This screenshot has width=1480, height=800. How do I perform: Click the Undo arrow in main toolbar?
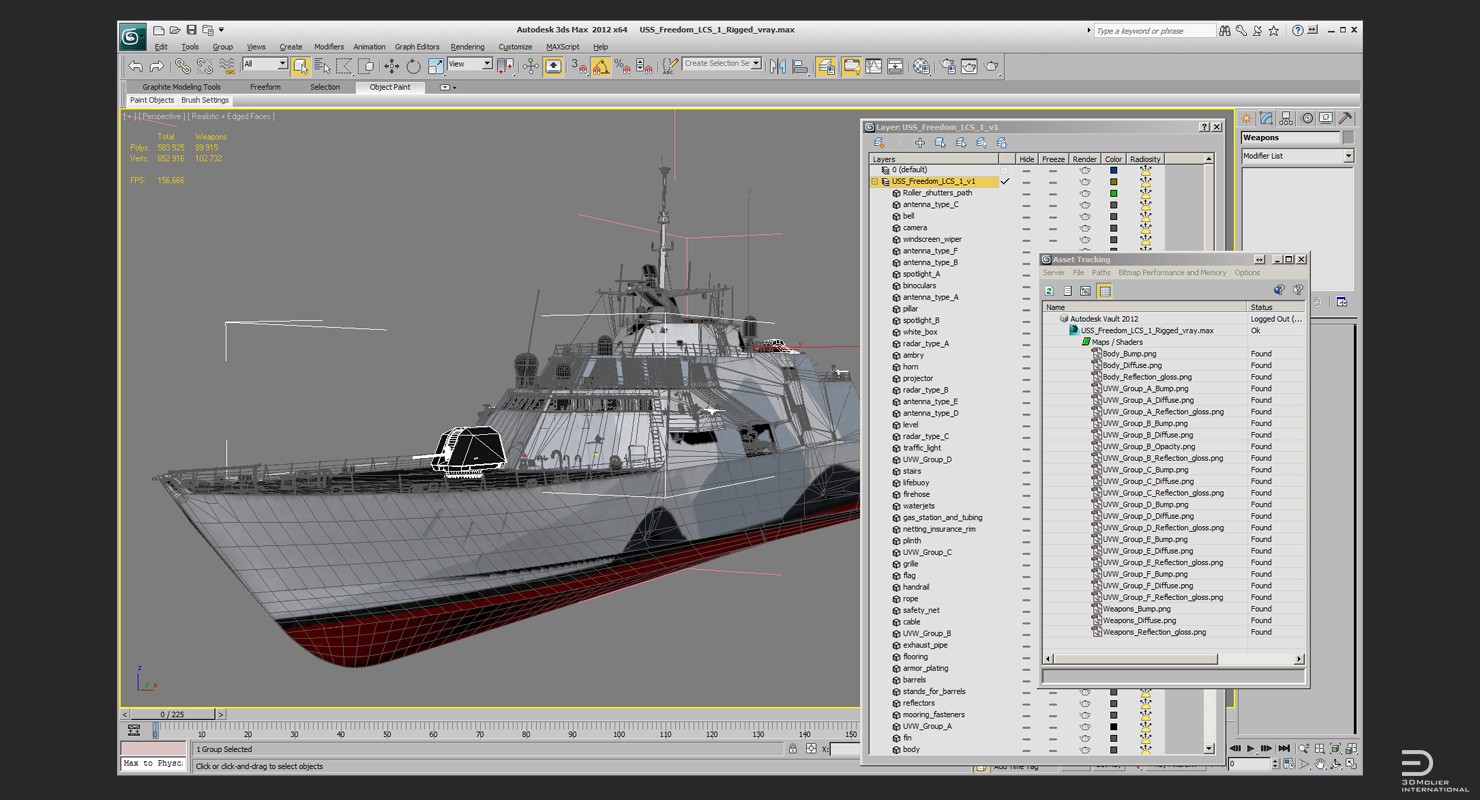pyautogui.click(x=135, y=66)
